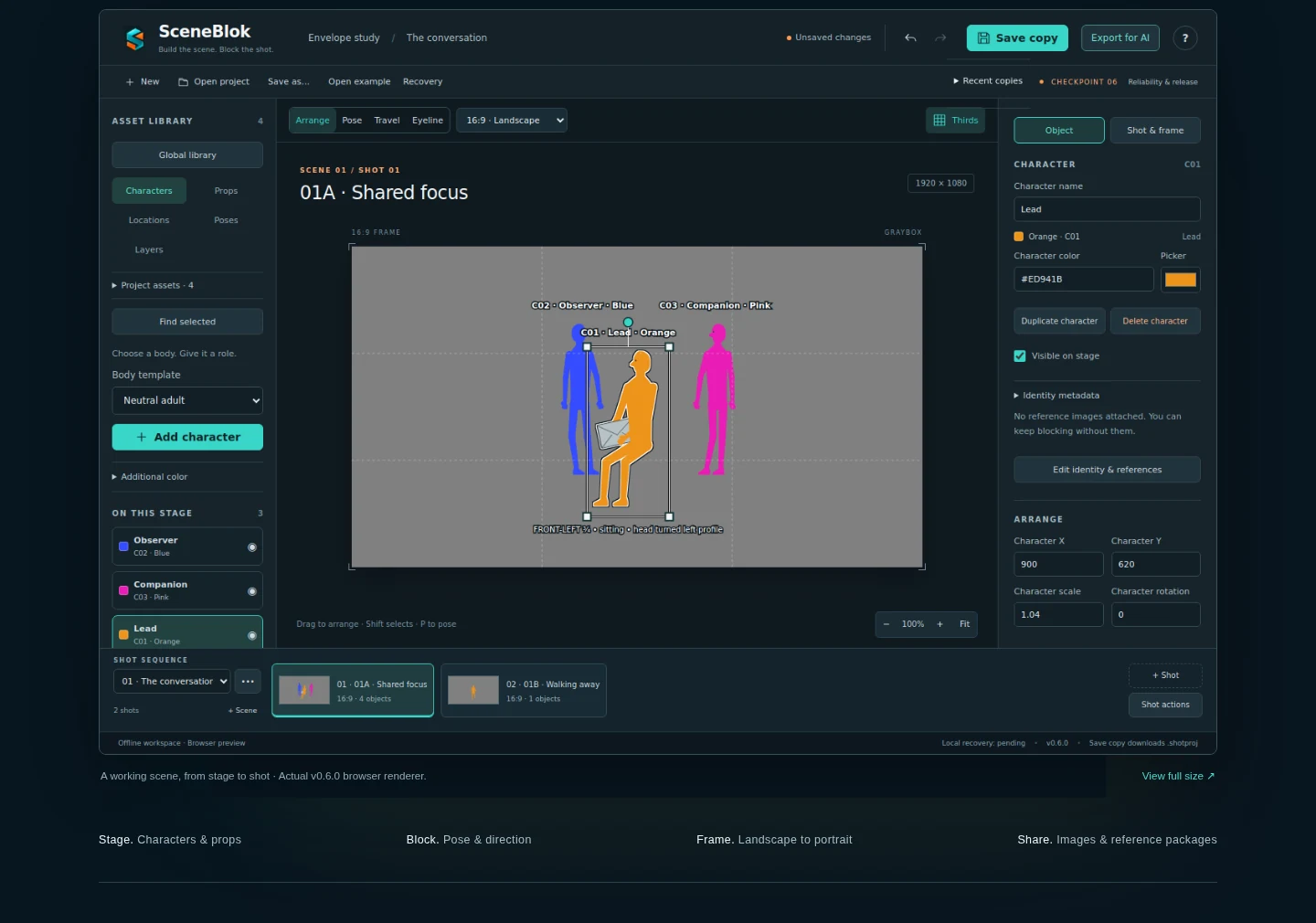
Task: Click the rotation handle above Lead character
Action: point(628,322)
